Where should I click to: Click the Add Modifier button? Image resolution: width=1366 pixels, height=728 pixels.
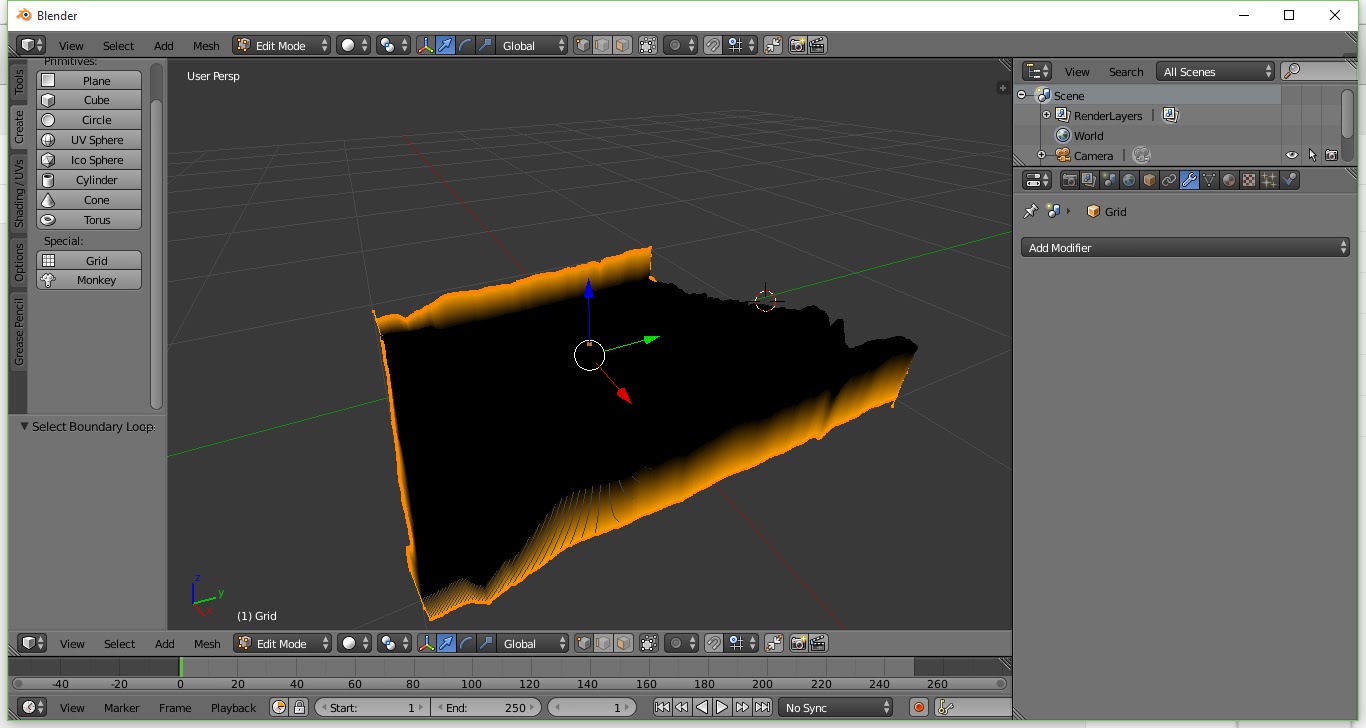pos(1184,247)
